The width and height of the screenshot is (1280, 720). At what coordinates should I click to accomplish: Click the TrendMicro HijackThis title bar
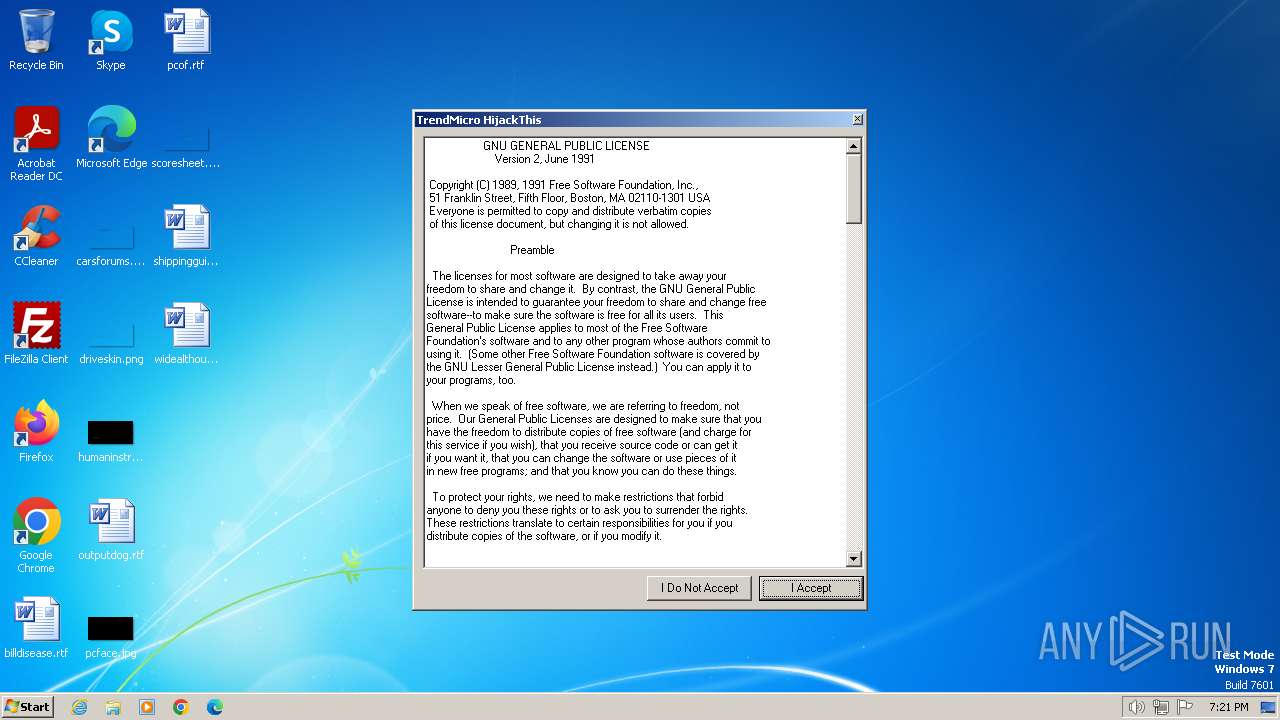coord(632,119)
